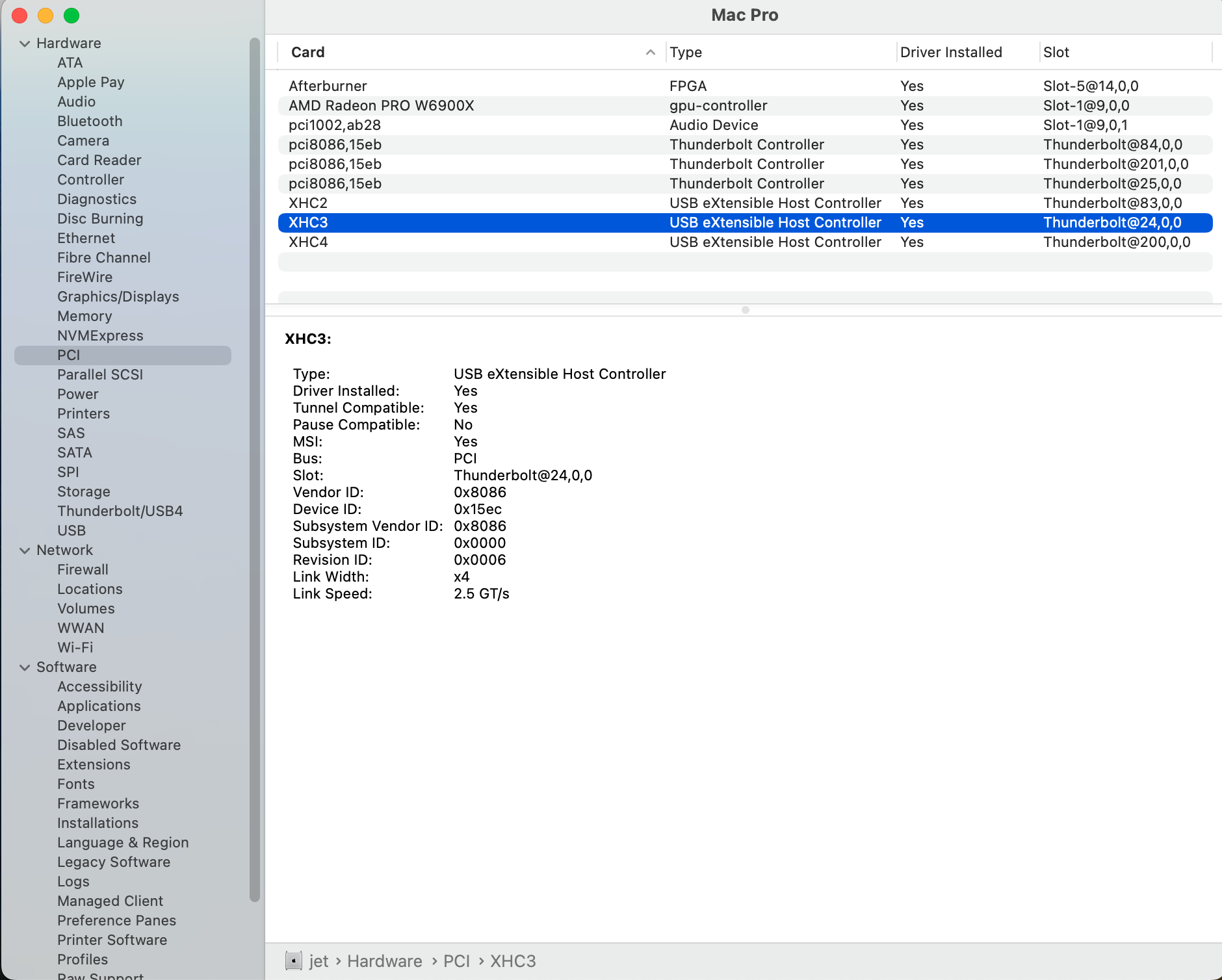Select Ethernet in sidebar
The height and width of the screenshot is (980, 1222).
[x=86, y=239]
